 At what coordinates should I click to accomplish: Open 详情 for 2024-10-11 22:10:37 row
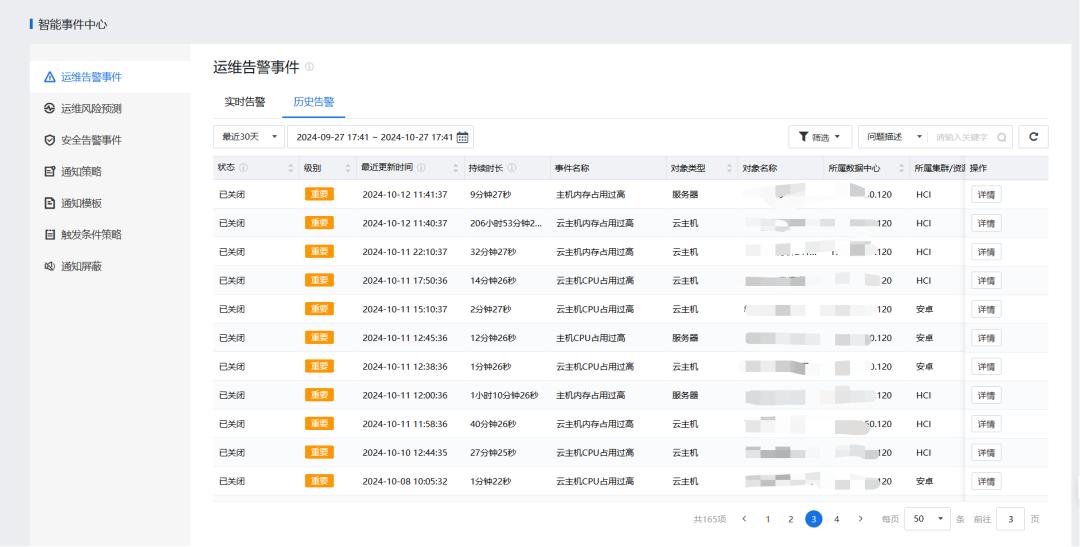click(x=986, y=252)
